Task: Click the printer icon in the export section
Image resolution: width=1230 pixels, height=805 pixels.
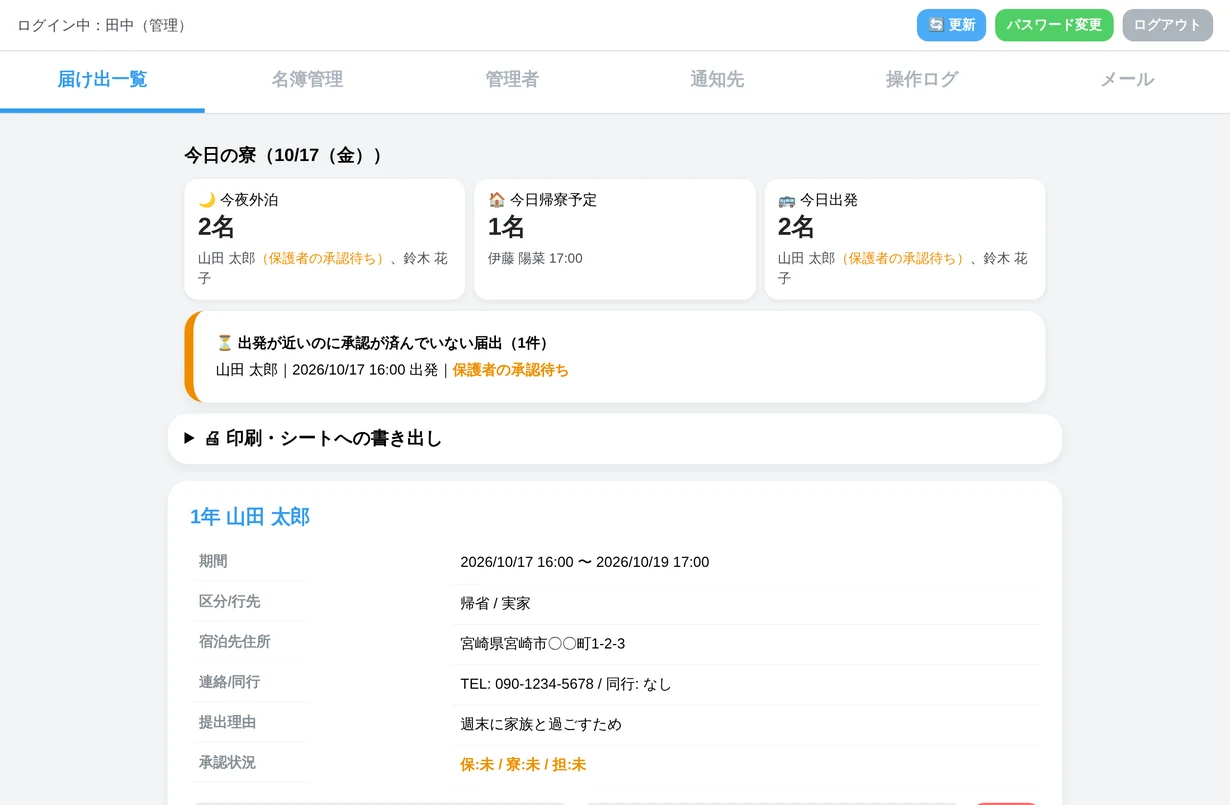Action: tap(212, 438)
